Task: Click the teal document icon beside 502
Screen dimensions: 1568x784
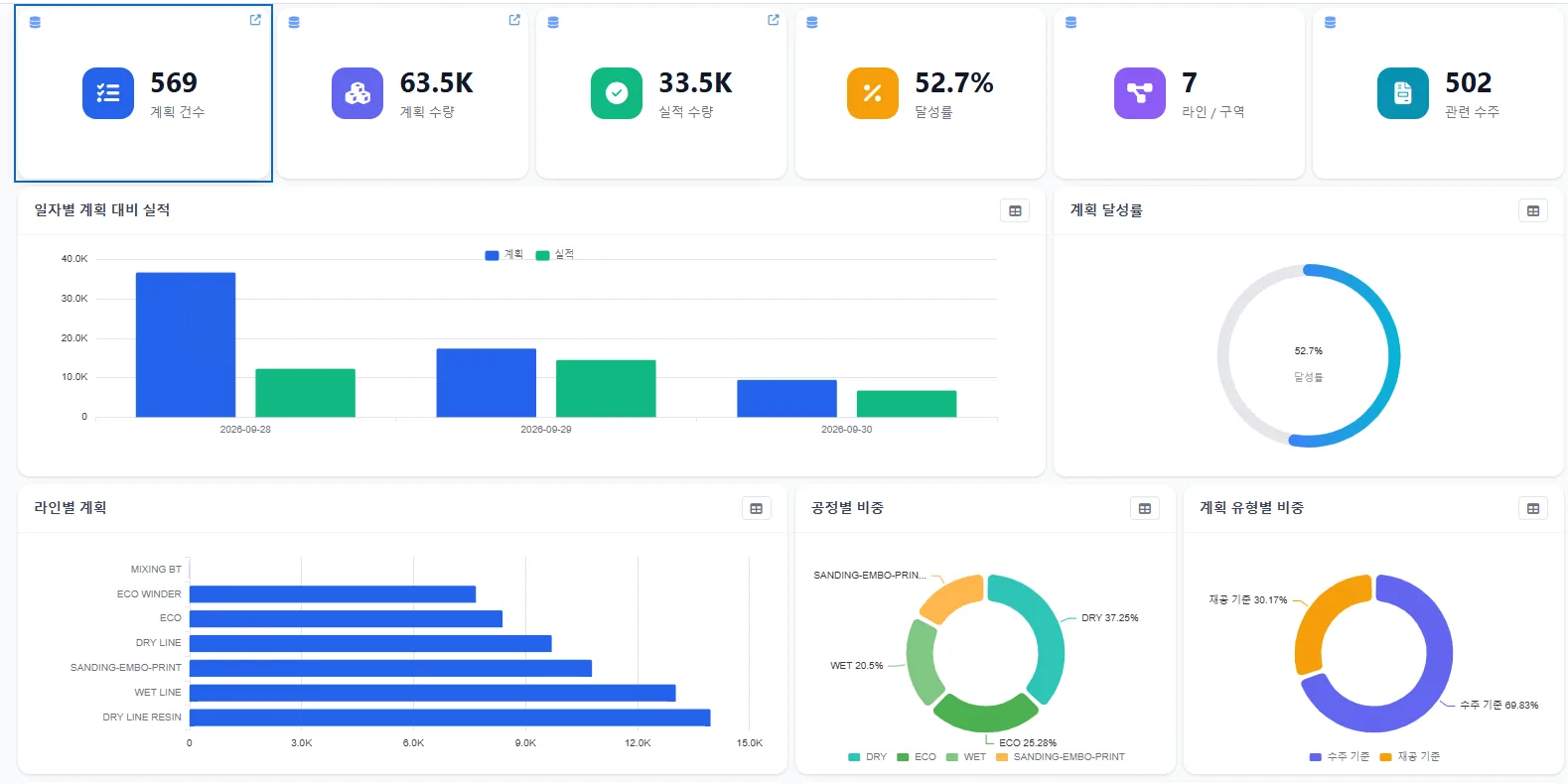Action: tap(1403, 93)
